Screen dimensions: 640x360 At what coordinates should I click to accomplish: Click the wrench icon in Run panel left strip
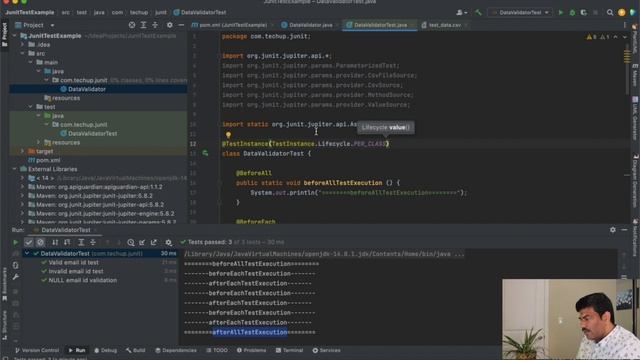pos(16,277)
